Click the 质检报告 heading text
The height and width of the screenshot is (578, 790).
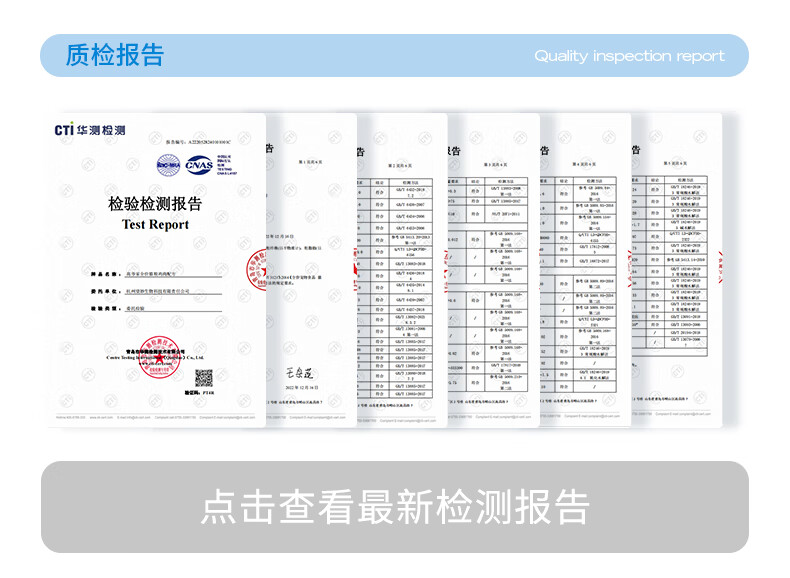(115, 55)
